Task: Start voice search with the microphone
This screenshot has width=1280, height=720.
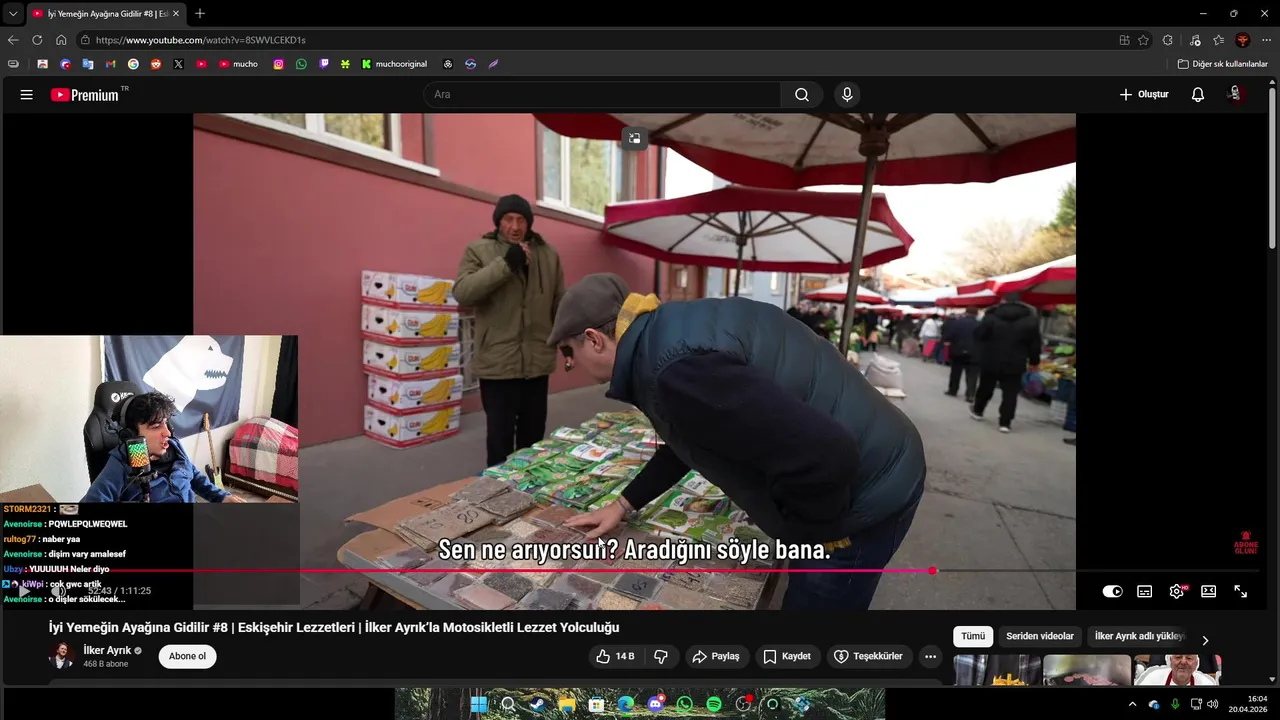Action: point(847,95)
